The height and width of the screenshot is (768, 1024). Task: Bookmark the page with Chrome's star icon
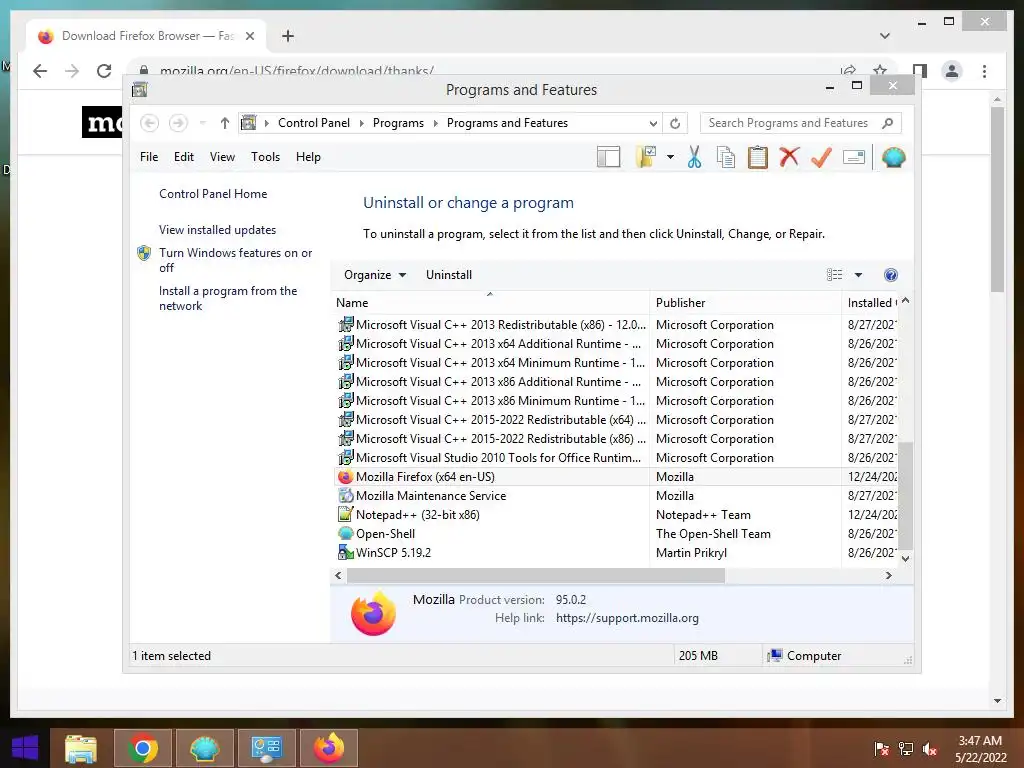pyautogui.click(x=880, y=71)
